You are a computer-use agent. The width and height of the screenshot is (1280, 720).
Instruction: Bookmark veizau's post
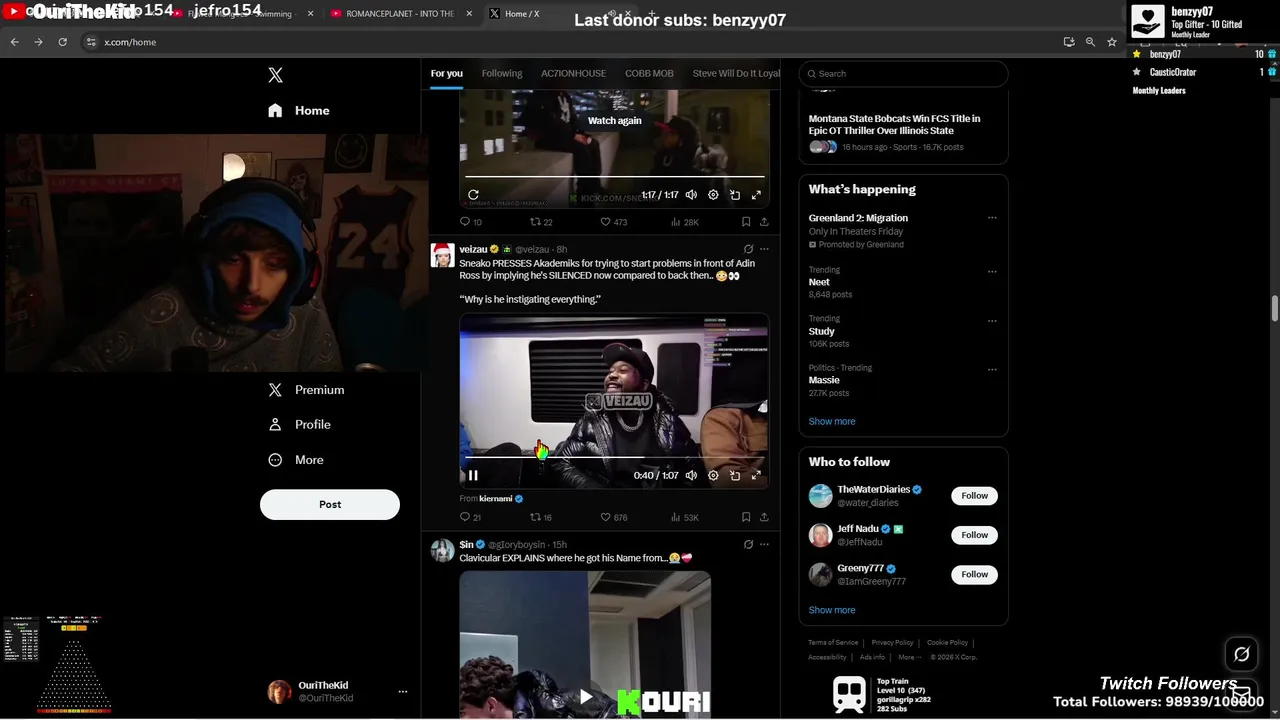pyautogui.click(x=746, y=517)
